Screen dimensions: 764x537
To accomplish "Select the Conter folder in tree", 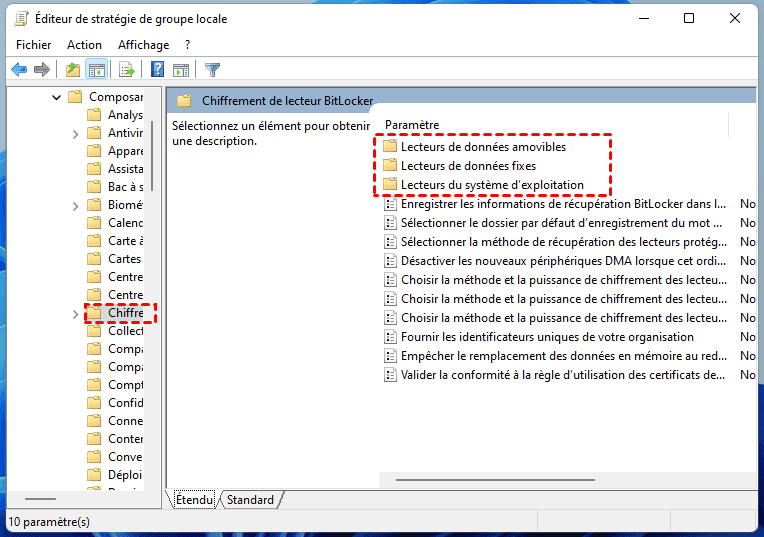I will pyautogui.click(x=115, y=439).
